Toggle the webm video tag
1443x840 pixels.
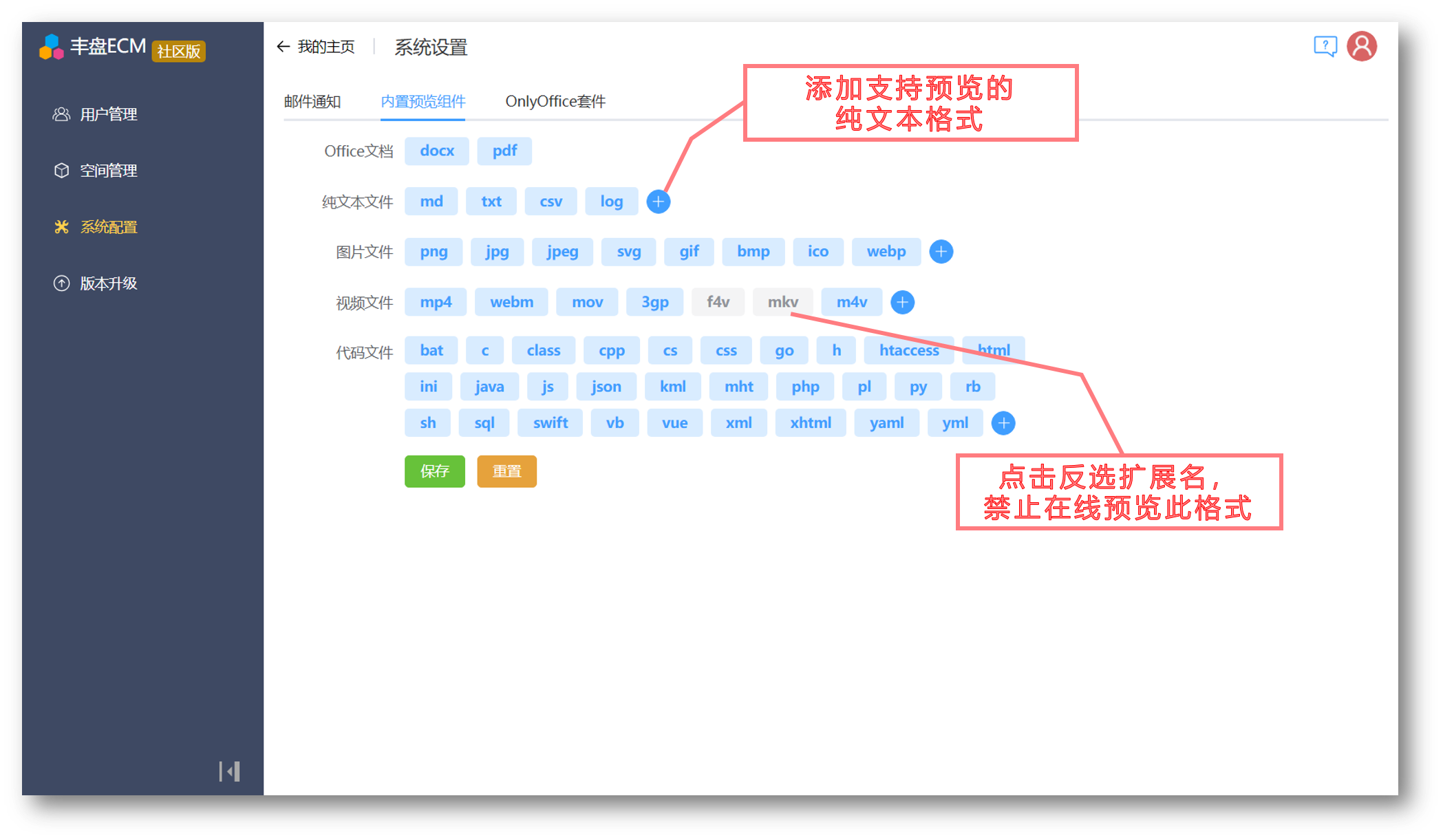[x=511, y=302]
